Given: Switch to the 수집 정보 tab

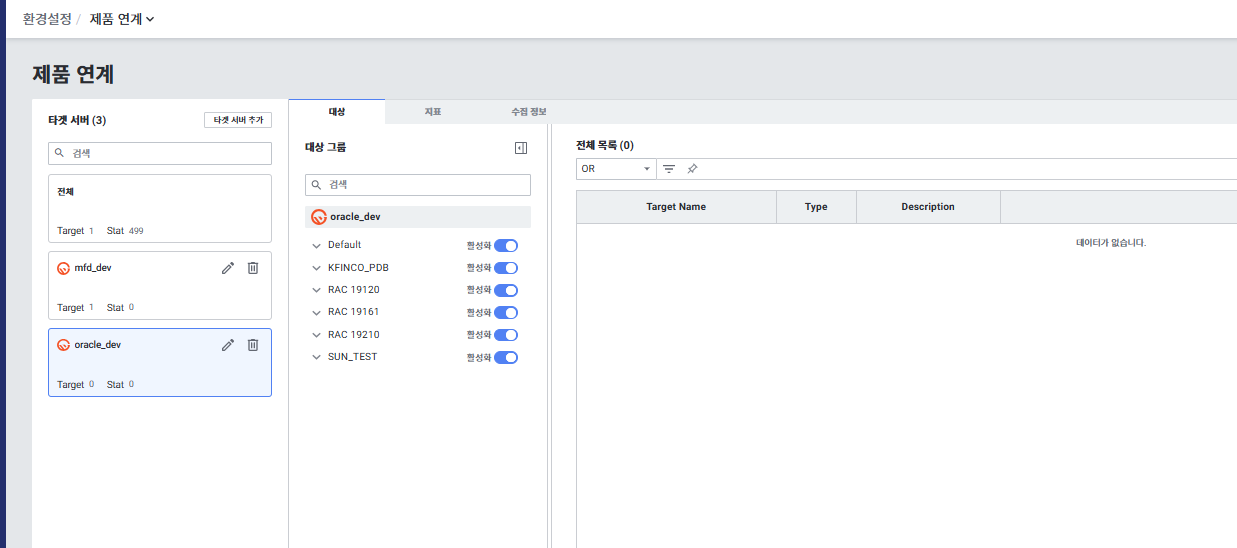Looking at the screenshot, I should coord(528,112).
